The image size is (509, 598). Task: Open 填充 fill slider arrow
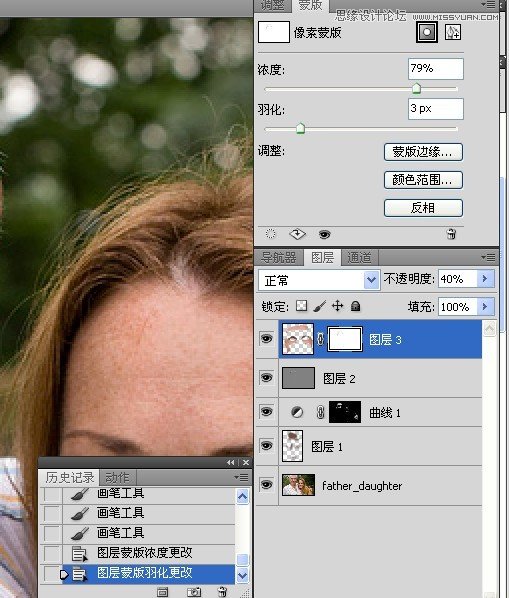click(485, 307)
